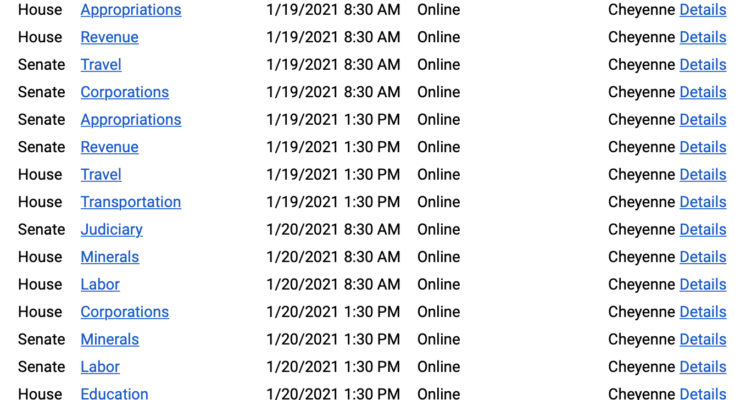The image size is (735, 400).
Task: Click the Senate Travel committee link
Action: 101,65
